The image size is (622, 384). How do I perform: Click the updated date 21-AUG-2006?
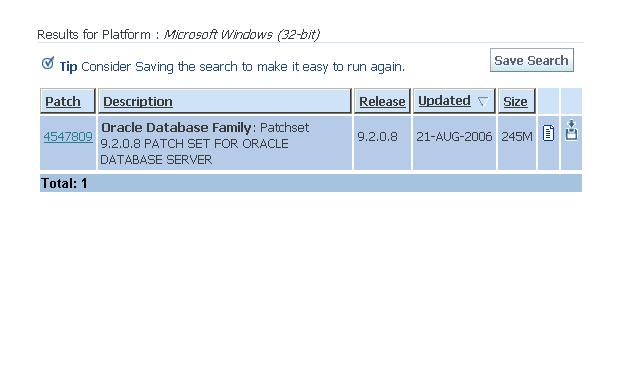(454, 137)
